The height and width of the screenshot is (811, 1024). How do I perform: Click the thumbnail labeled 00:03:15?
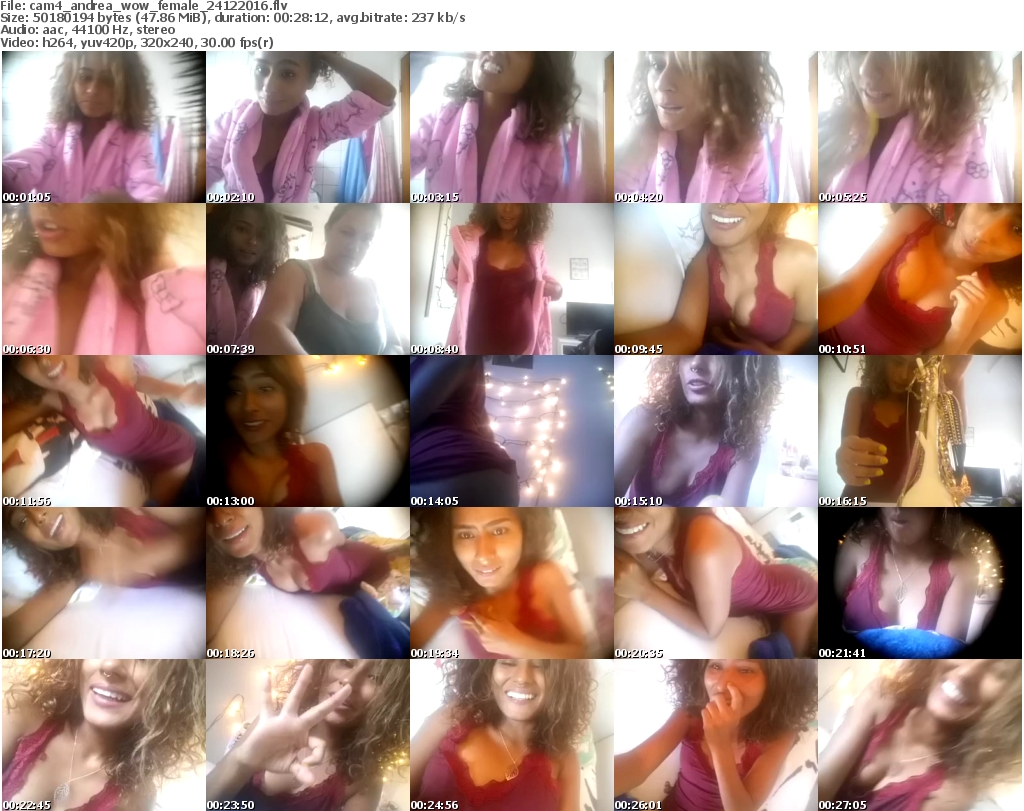(512, 127)
